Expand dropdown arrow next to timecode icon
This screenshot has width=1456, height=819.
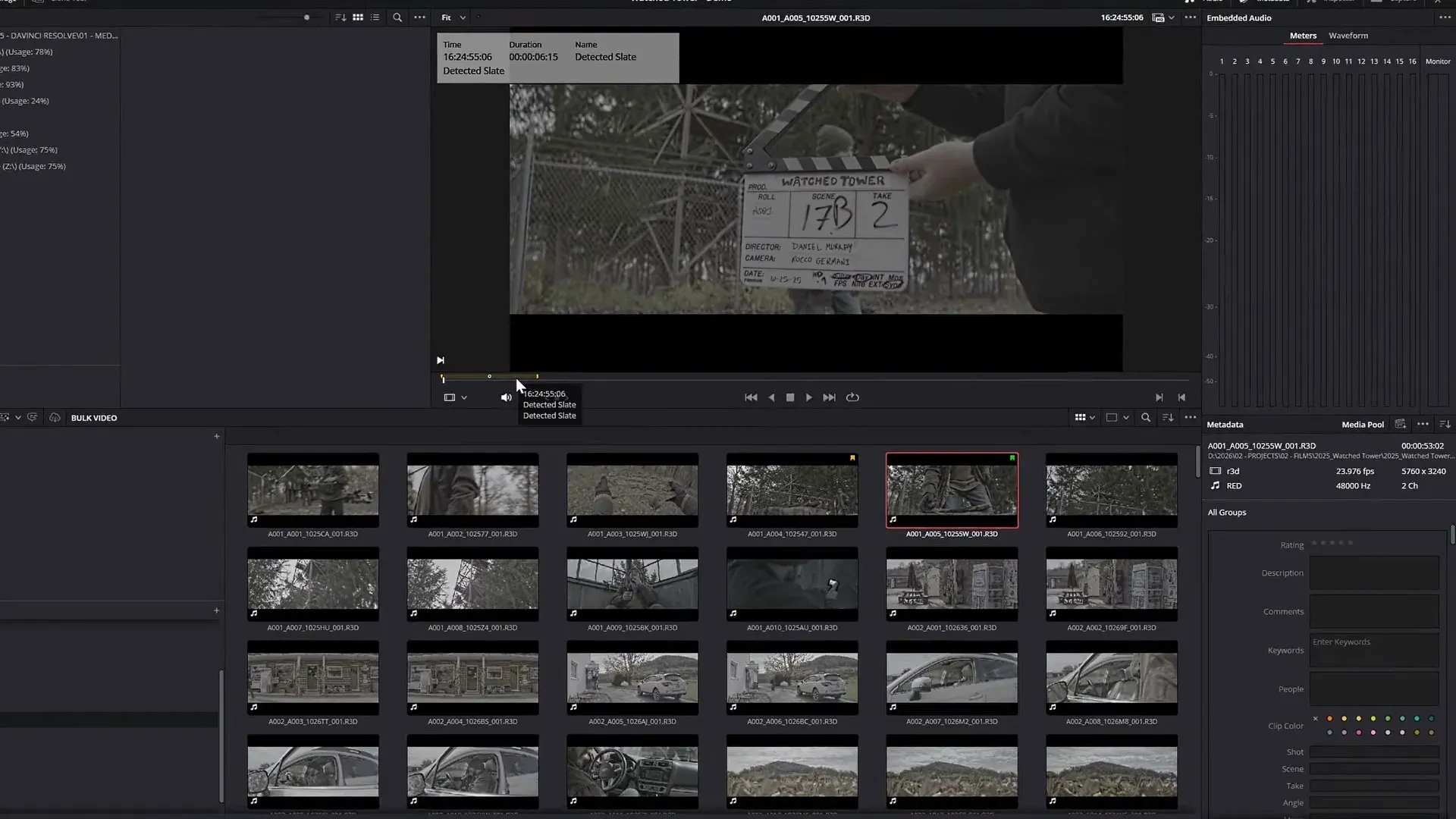pos(1172,17)
